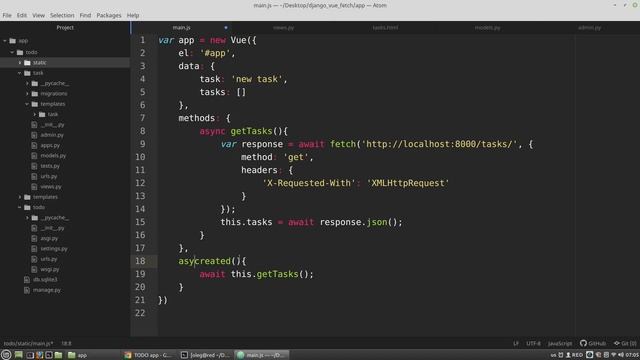640x360 pixels.
Task: Click the file icon next to settings.py
Action: pyautogui.click(x=34, y=249)
